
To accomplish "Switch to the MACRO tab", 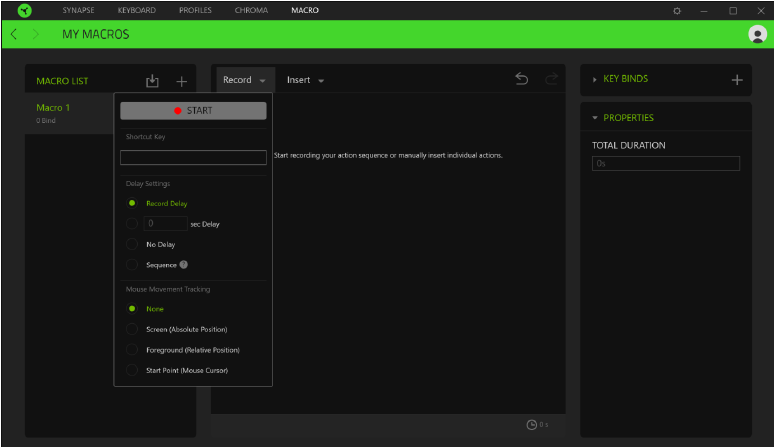I will 305,10.
